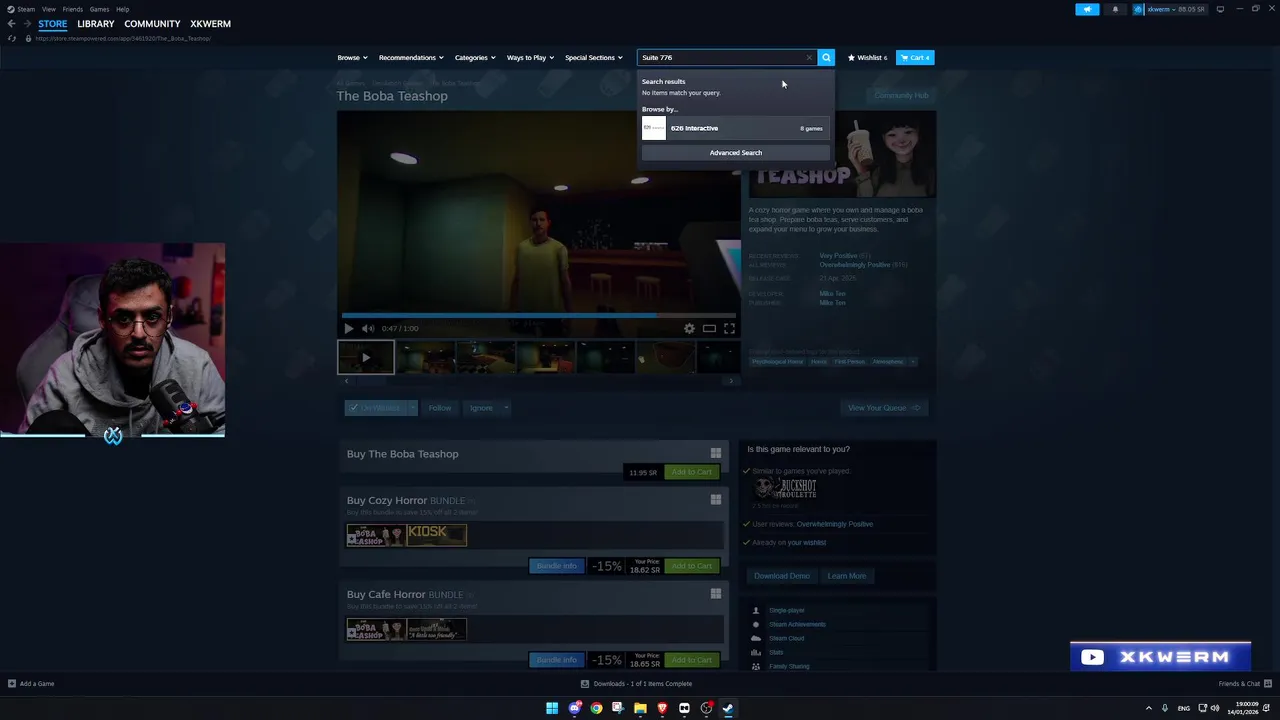This screenshot has width=1280, height=720.
Task: Open the Wishlist link
Action: pos(867,58)
